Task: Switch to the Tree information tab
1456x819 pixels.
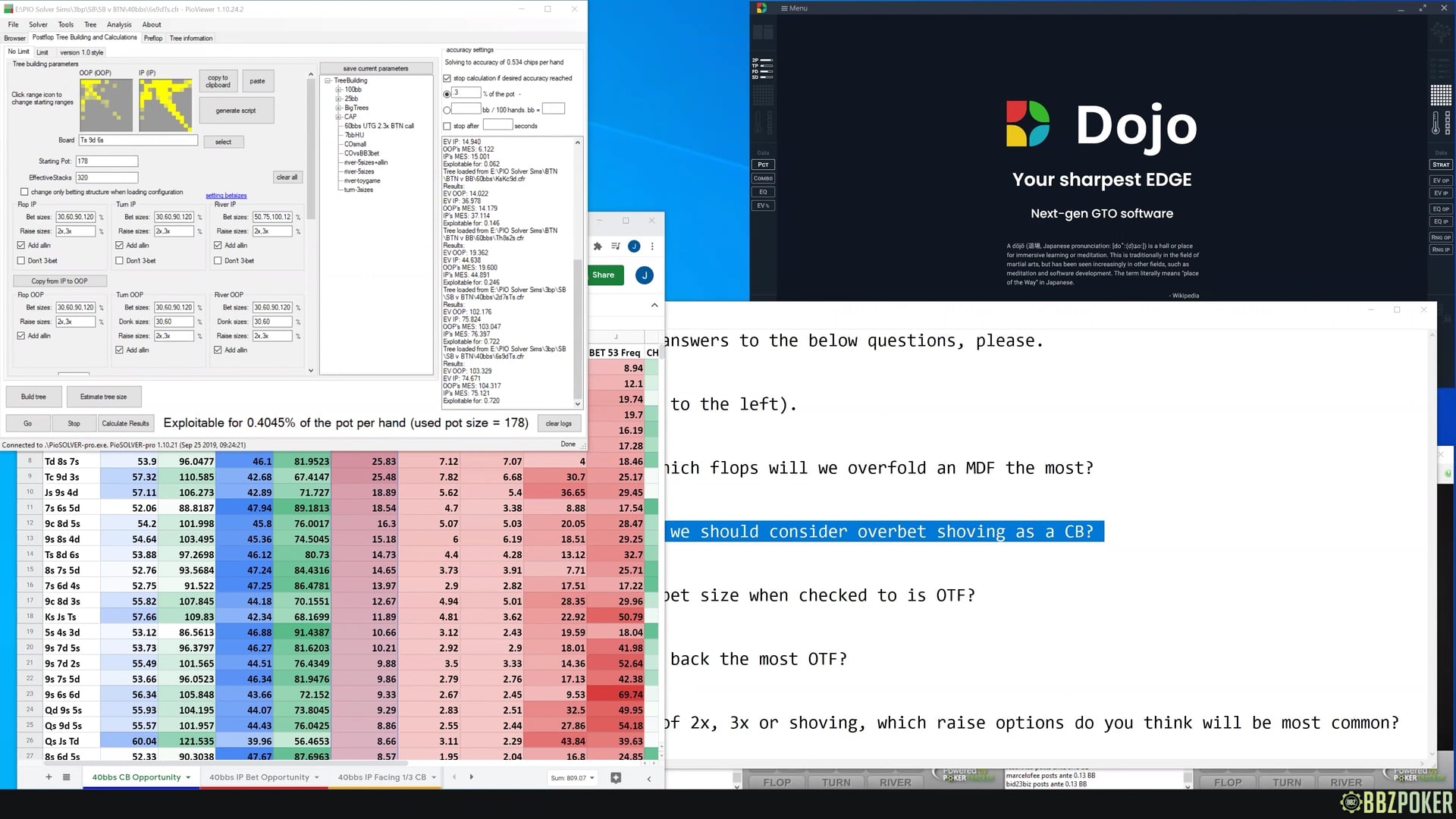Action: [191, 38]
